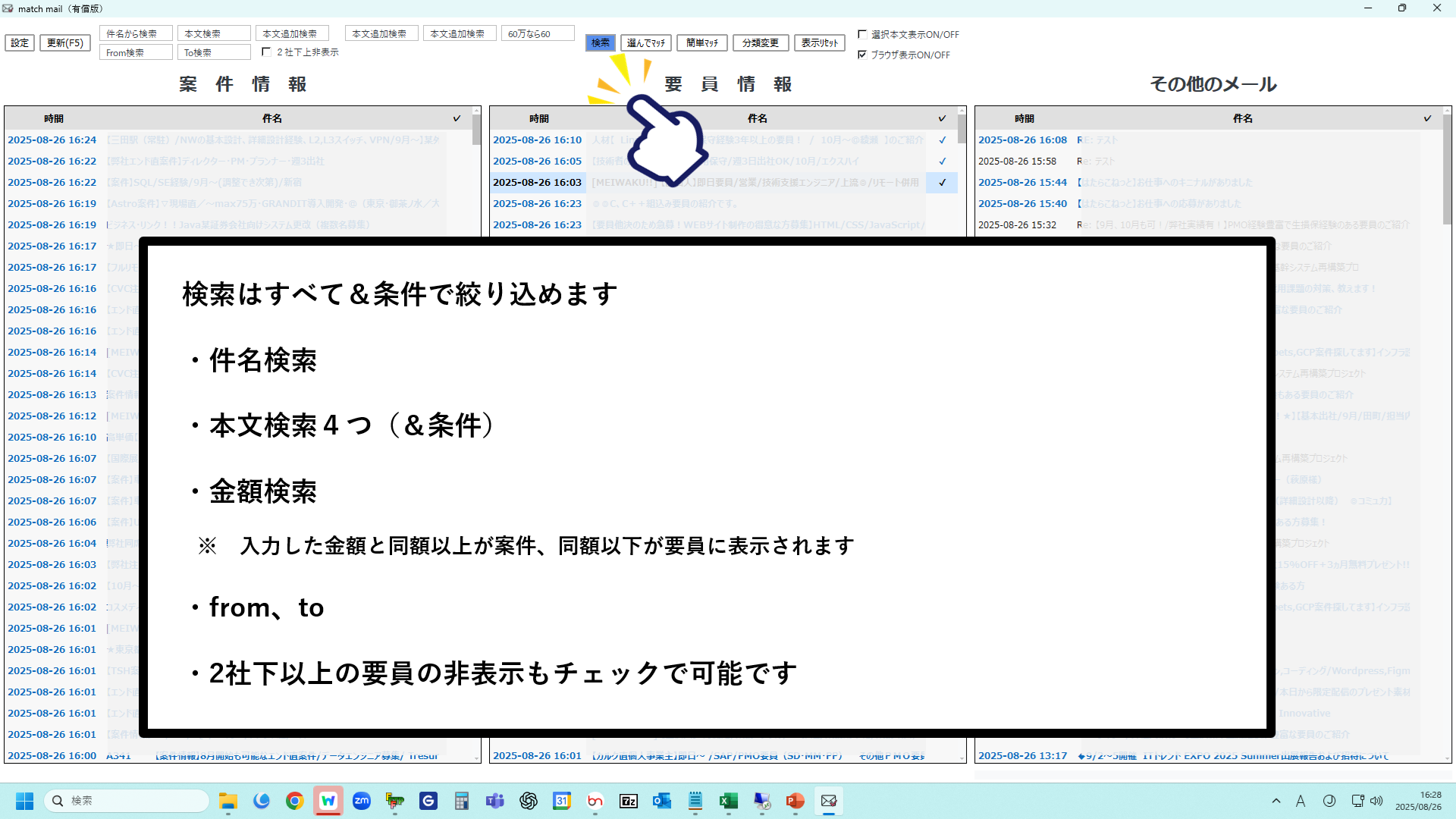Open the clock showing 16:28 2025/08/26
Image resolution: width=1456 pixels, height=819 pixels.
click(x=1418, y=801)
